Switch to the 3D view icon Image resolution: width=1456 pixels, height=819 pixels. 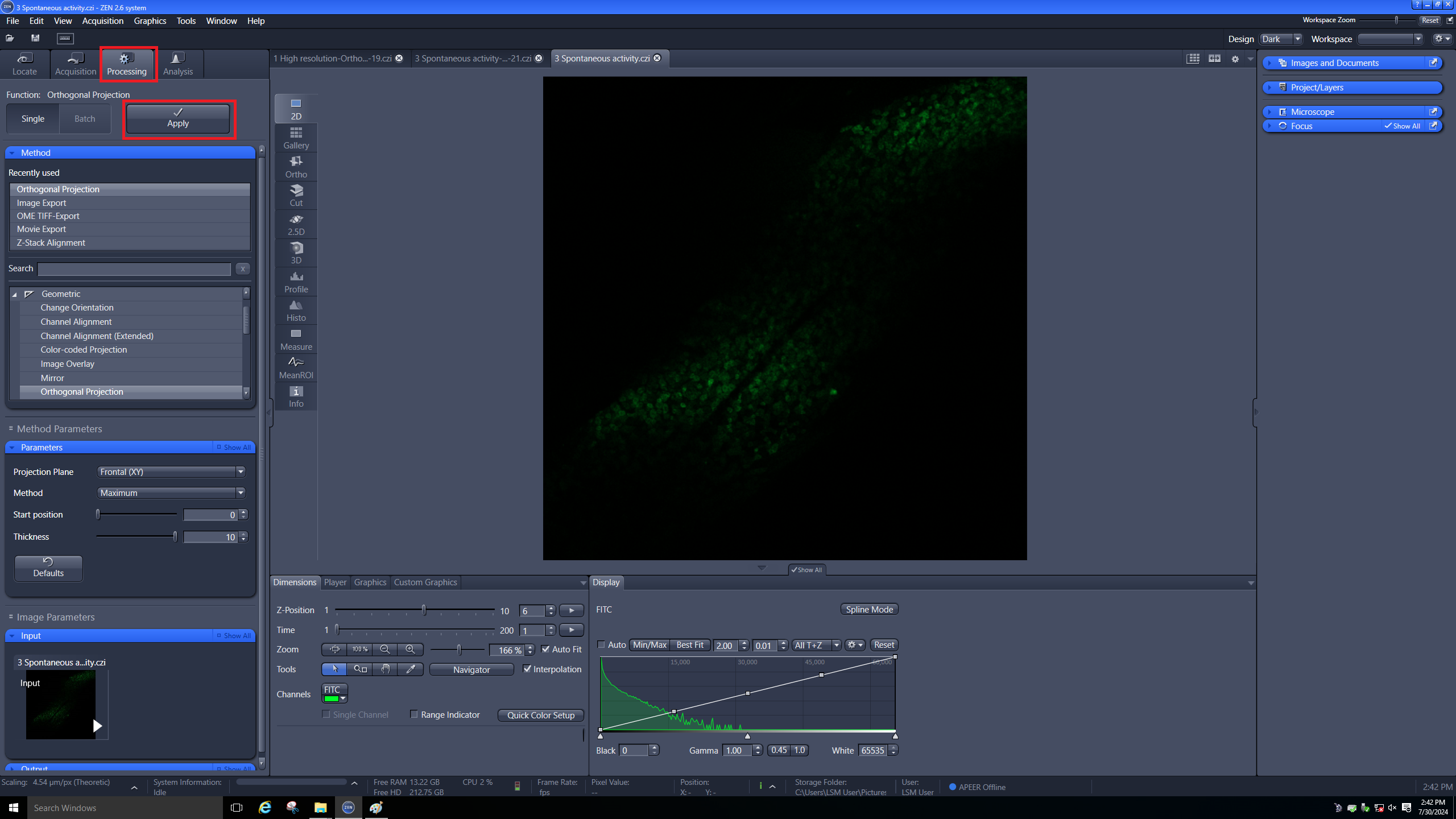[296, 253]
